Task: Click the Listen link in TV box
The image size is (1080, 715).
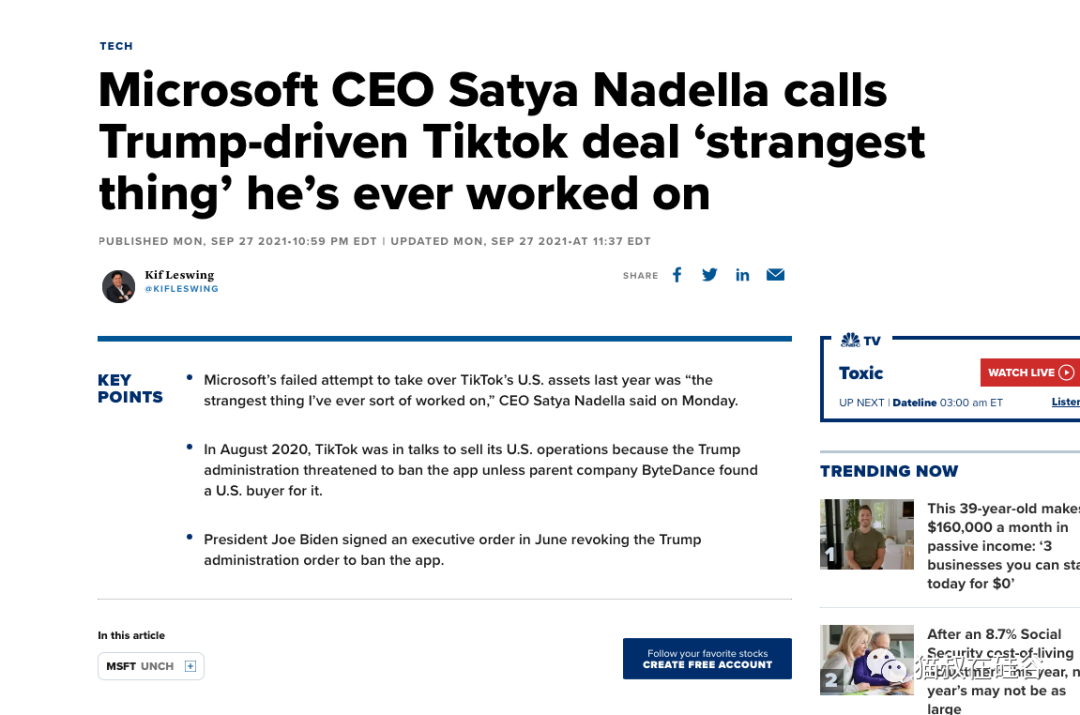Action: coord(1065,402)
